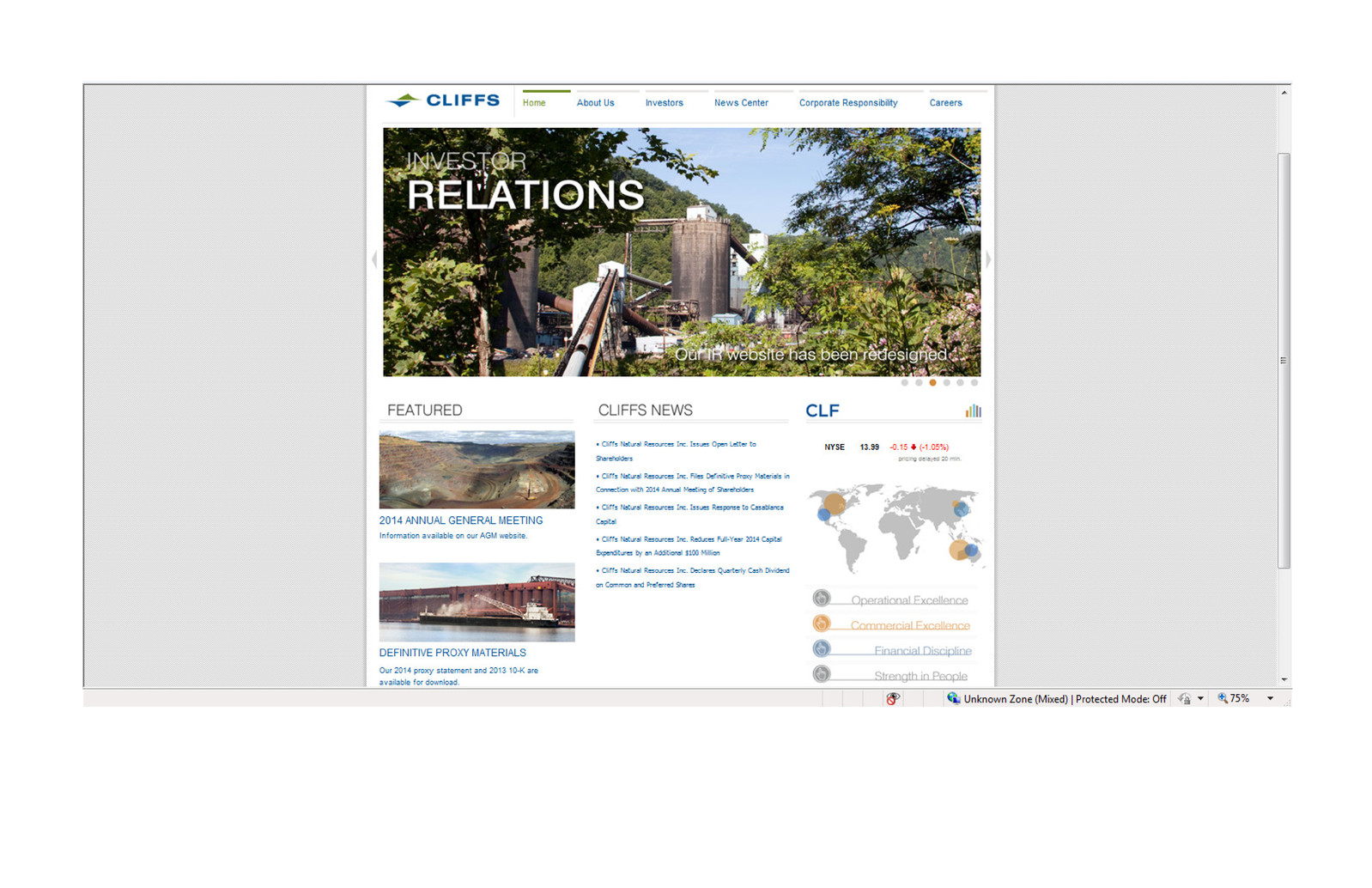Select the active orange third carousel dot
This screenshot has width=1372, height=888.
[x=932, y=383]
